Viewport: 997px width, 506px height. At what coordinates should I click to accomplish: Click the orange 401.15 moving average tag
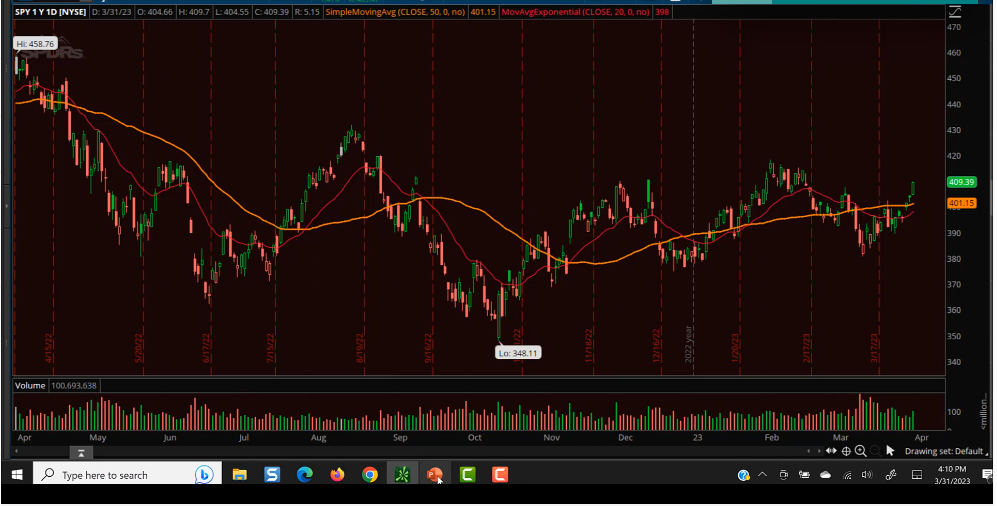click(x=961, y=203)
